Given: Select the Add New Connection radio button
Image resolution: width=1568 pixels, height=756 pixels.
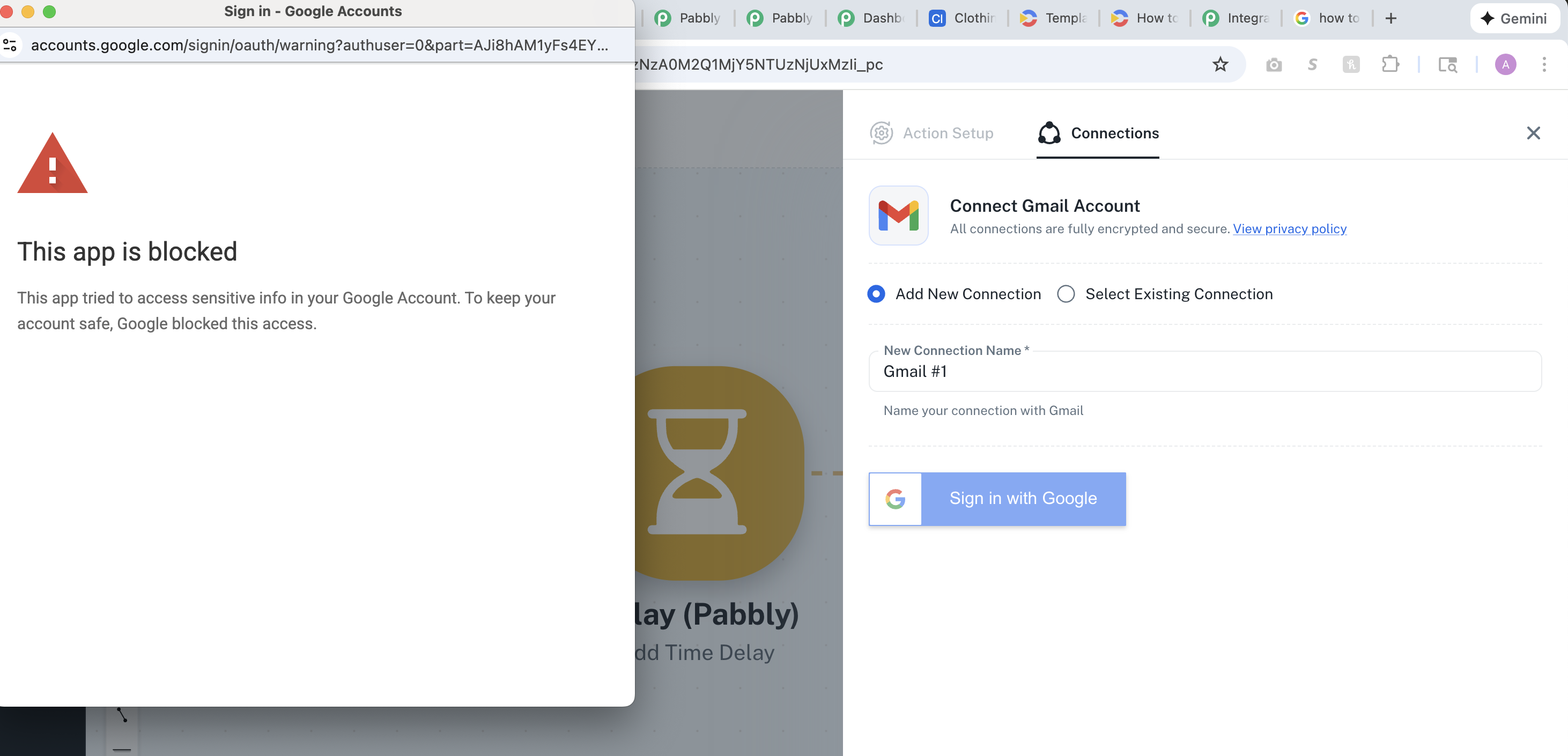Looking at the screenshot, I should tap(876, 294).
